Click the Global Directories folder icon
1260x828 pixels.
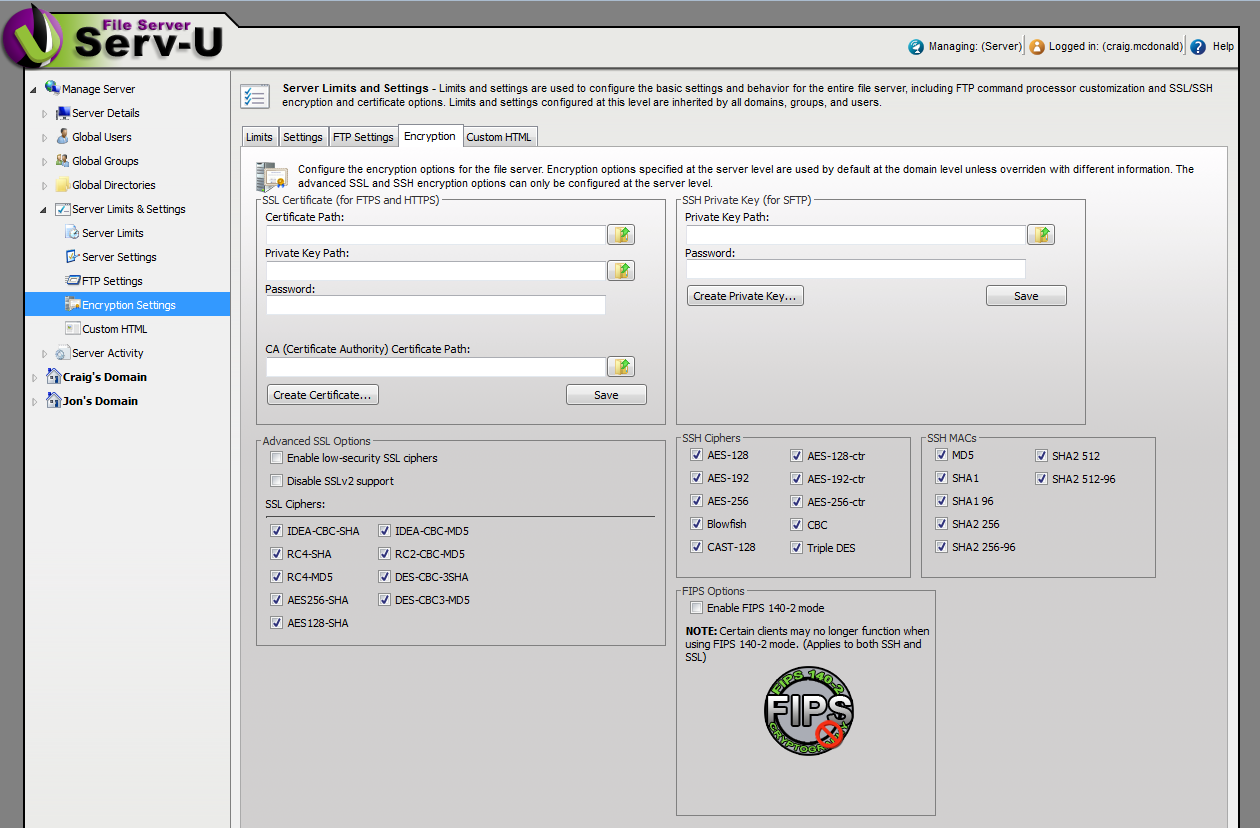coord(63,185)
